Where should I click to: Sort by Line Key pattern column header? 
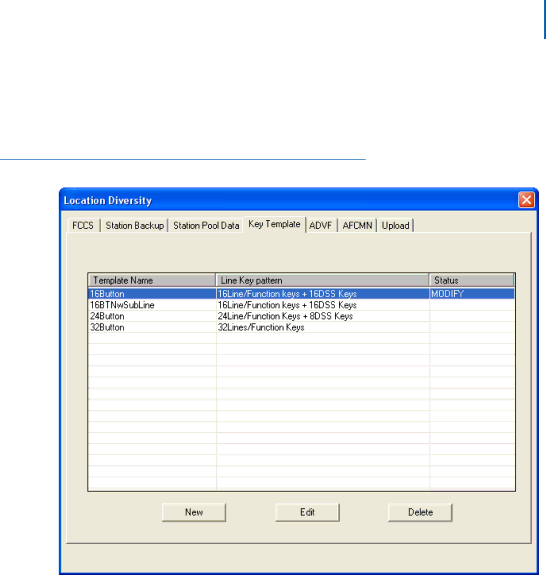pos(322,280)
